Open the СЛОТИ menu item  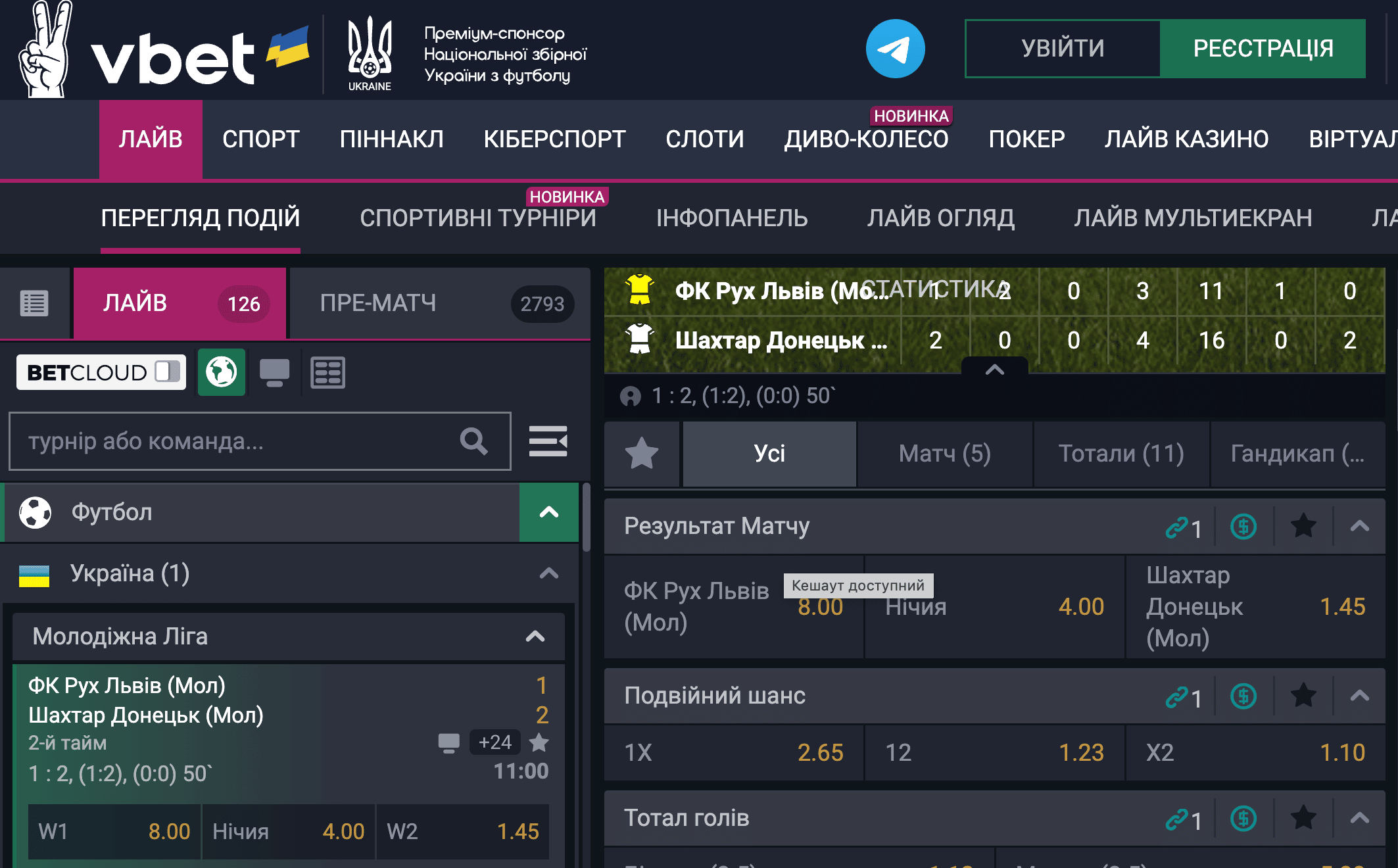click(x=704, y=139)
